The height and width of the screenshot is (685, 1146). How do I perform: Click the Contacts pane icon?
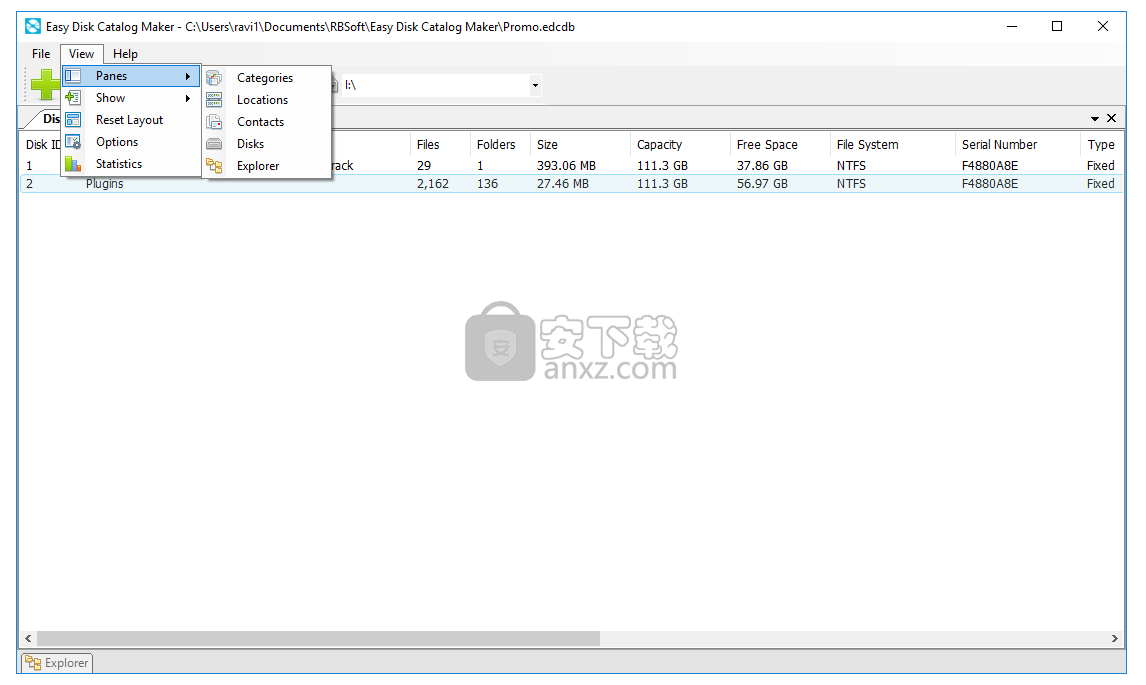214,122
